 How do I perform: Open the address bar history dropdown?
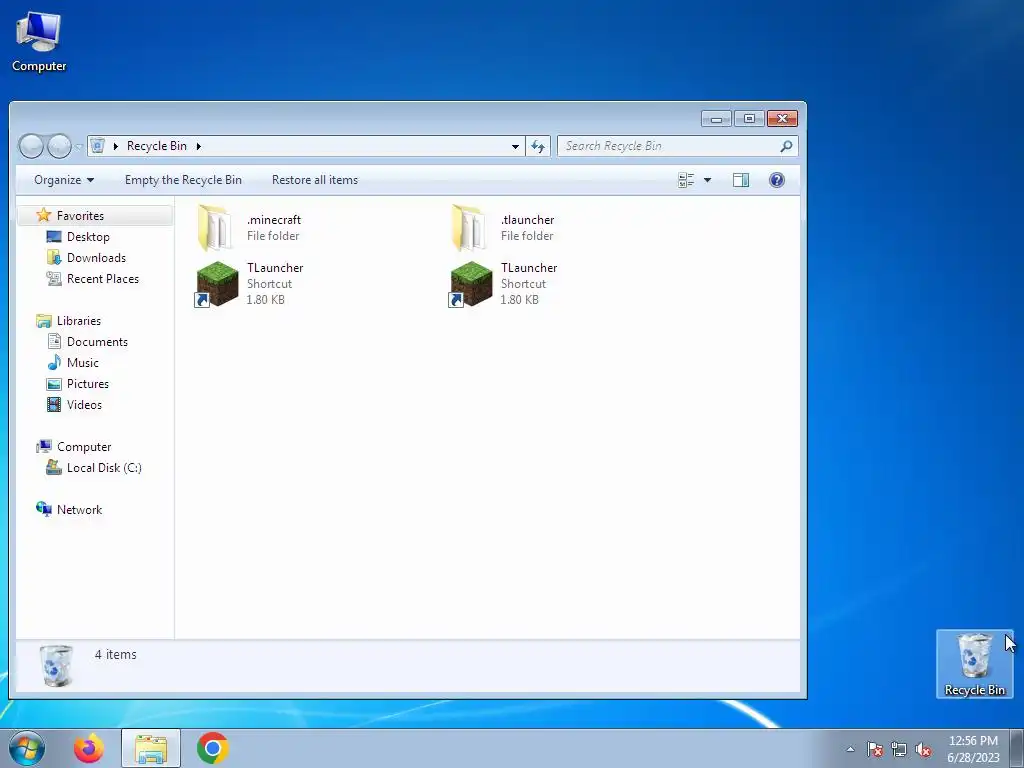pyautogui.click(x=515, y=146)
